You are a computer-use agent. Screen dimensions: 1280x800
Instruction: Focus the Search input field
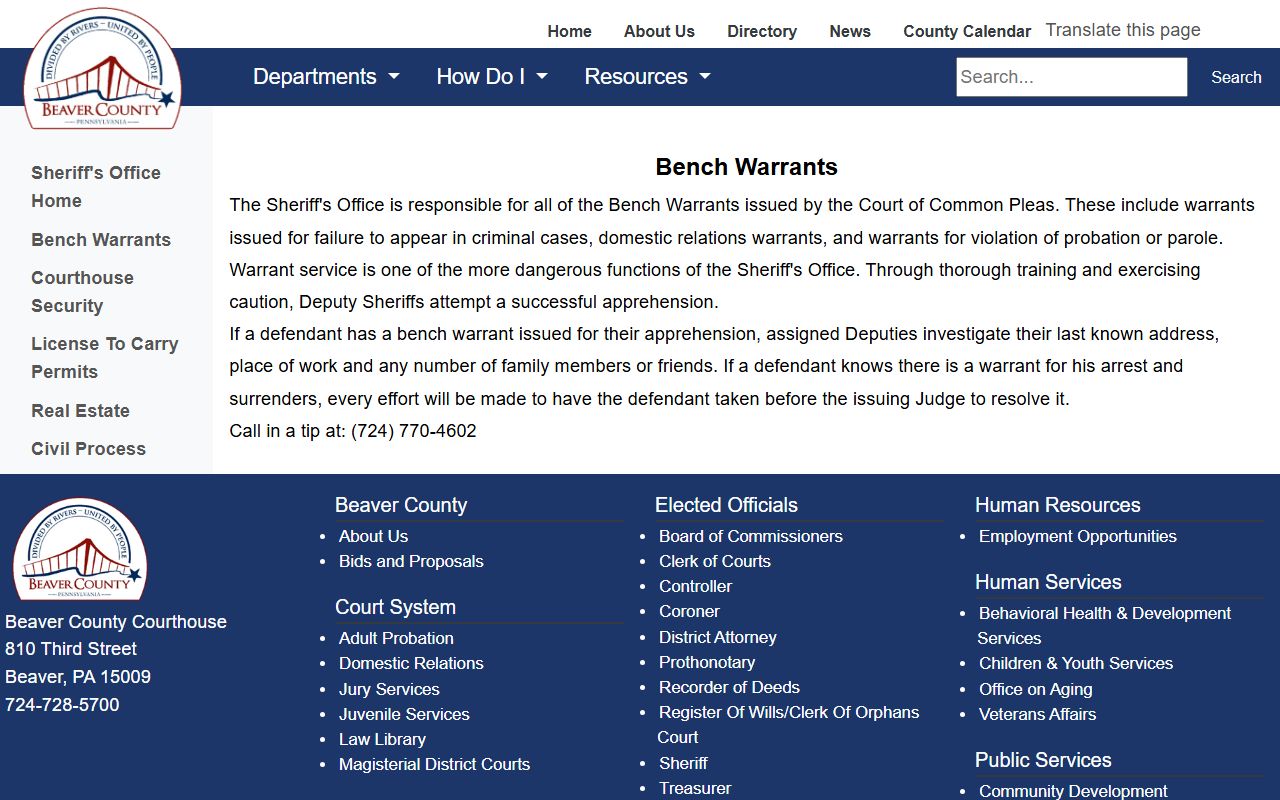1072,77
